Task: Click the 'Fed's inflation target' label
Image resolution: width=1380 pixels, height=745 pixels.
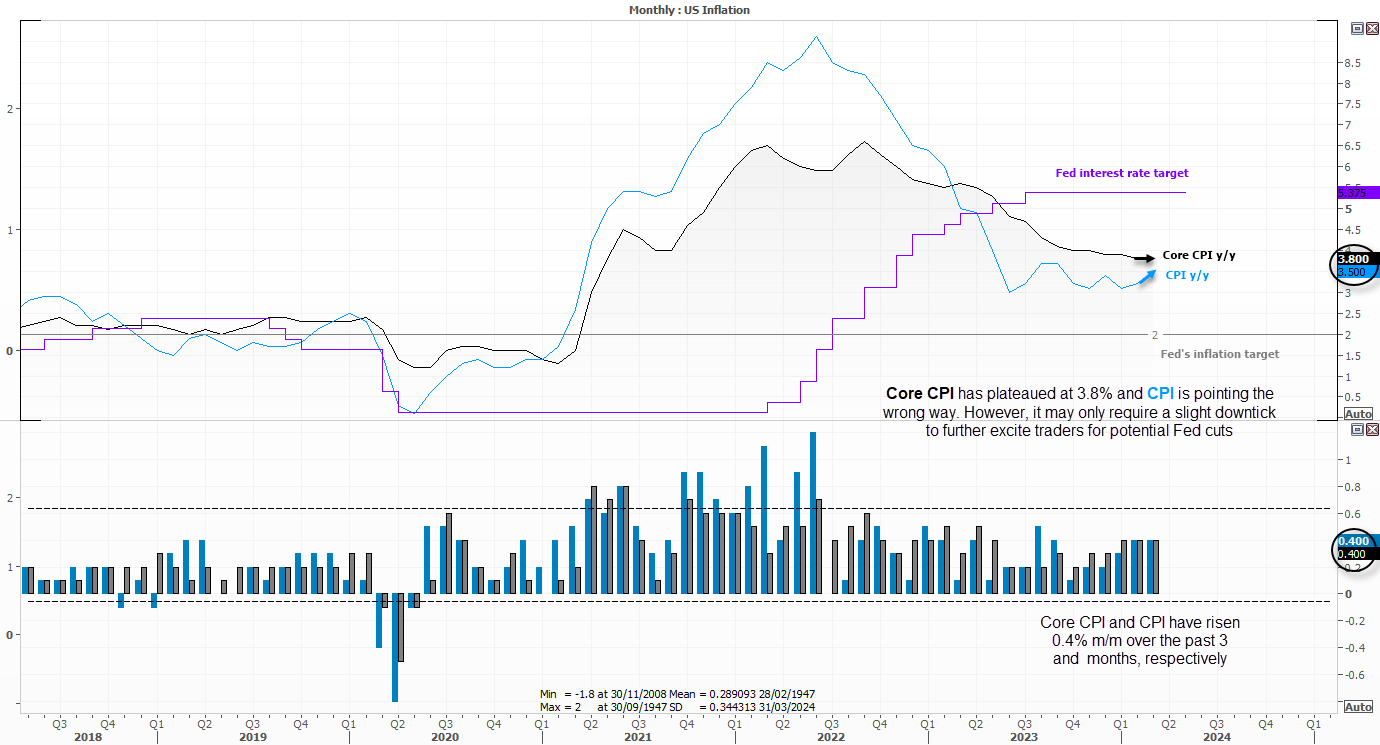Action: 1219,354
